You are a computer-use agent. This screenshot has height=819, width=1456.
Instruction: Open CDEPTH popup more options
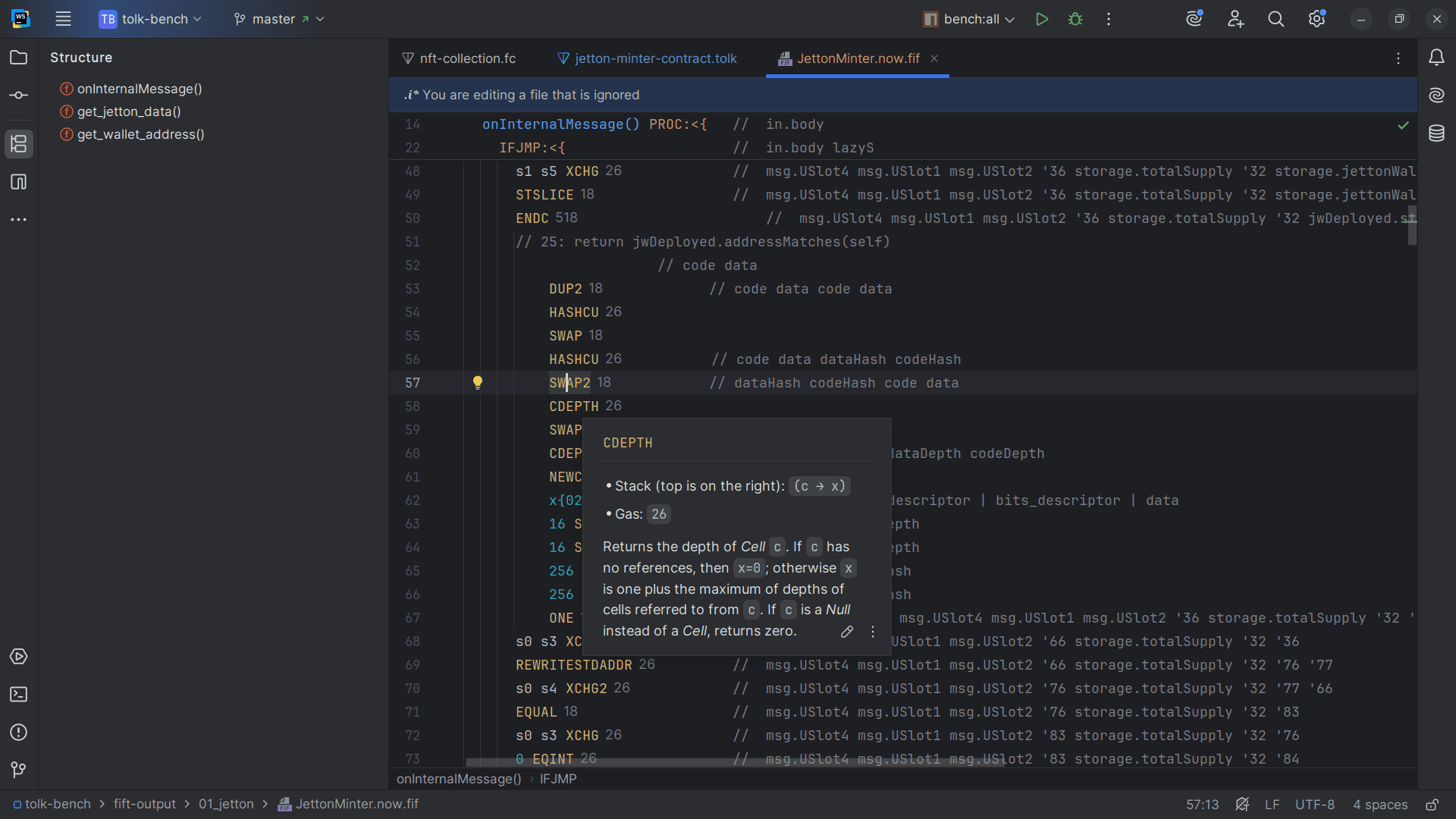coord(873,632)
